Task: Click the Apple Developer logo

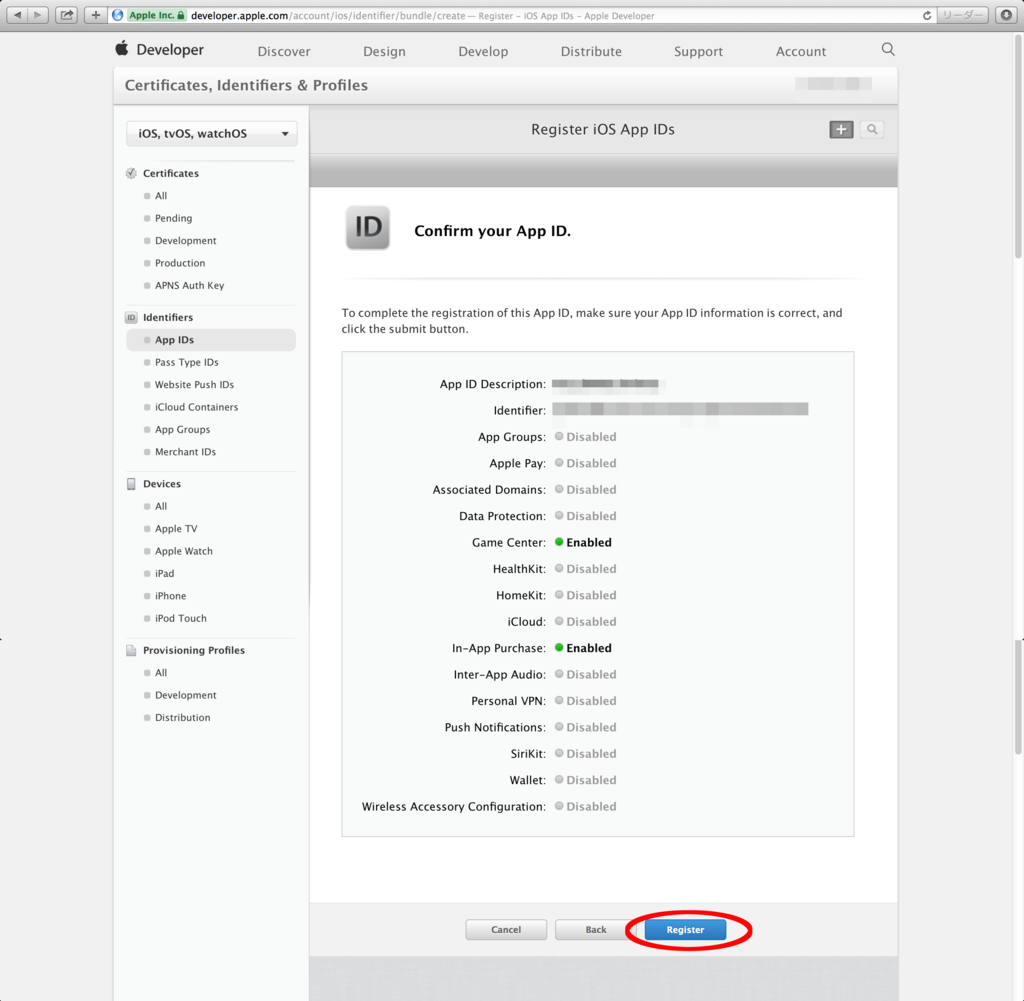Action: click(x=160, y=50)
